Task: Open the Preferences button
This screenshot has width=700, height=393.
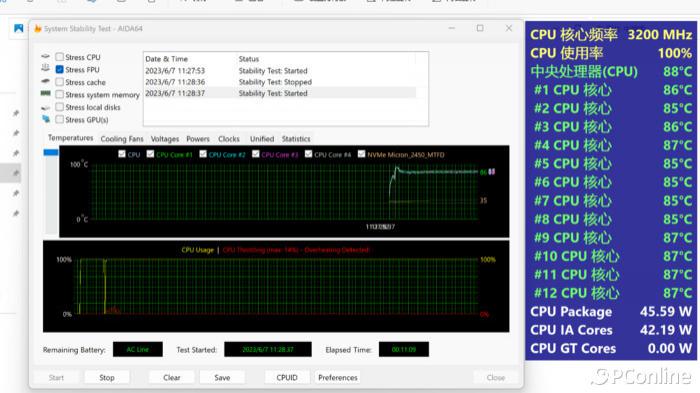Action: point(338,377)
